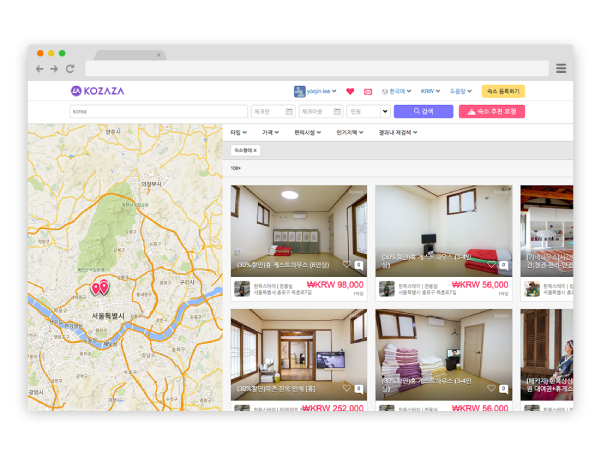Remove the 숙소형태 filter tag
Image resolution: width=600 pixels, height=450 pixels.
click(x=255, y=150)
